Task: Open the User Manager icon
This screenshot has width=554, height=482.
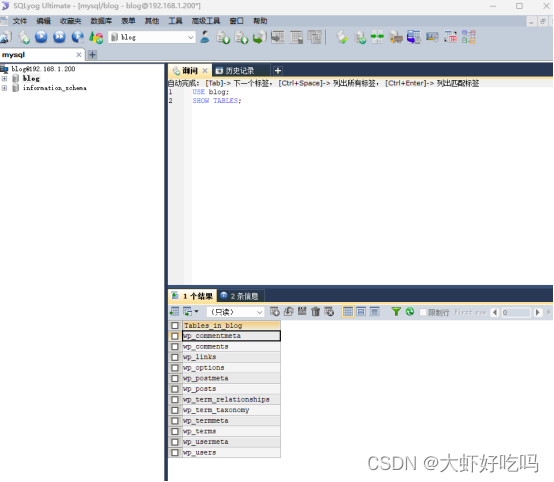Action: point(205,37)
